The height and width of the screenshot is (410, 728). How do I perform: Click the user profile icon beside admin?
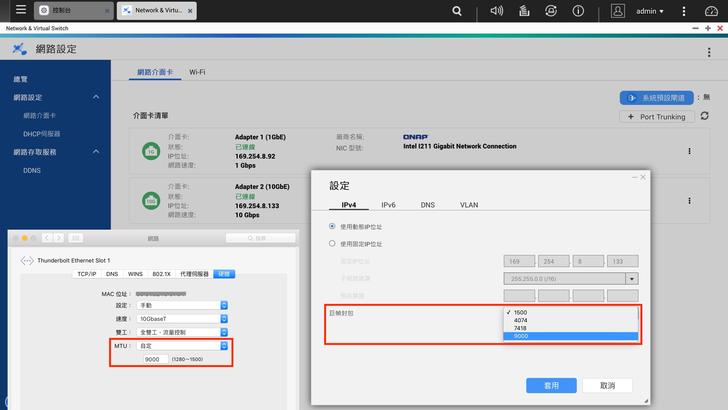coord(618,11)
